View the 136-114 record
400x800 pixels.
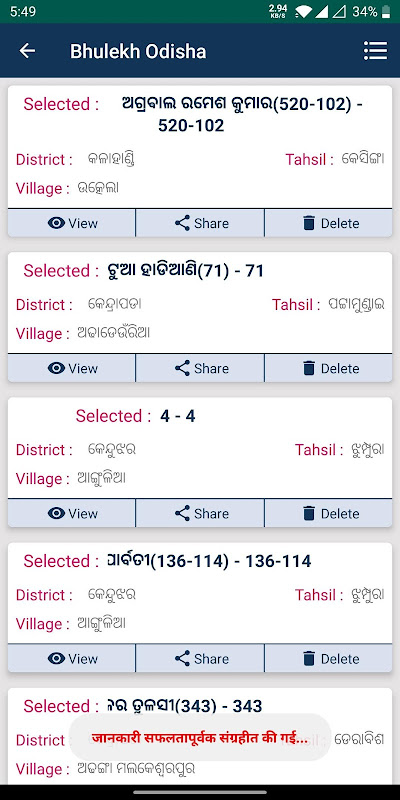(x=72, y=659)
